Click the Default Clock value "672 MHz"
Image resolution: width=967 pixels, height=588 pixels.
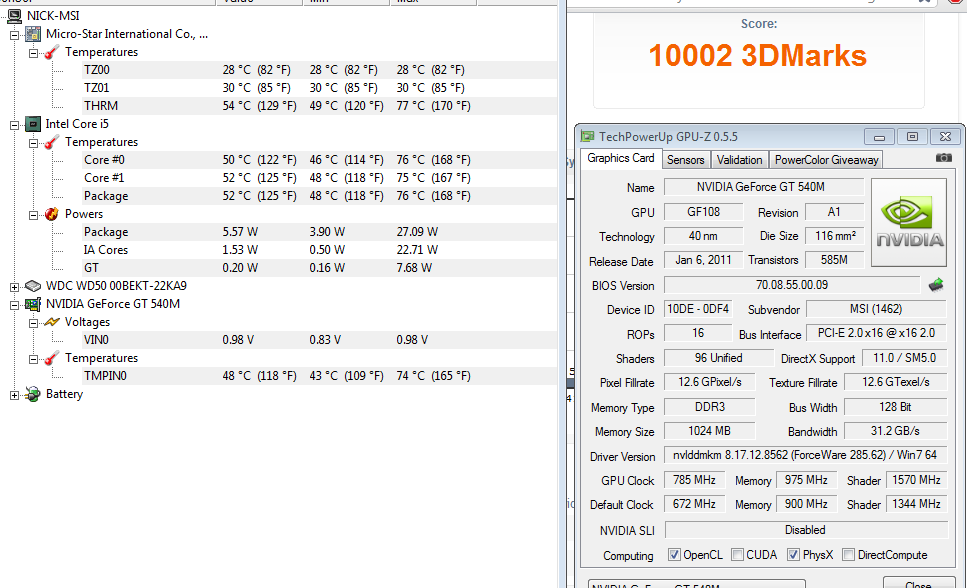694,504
